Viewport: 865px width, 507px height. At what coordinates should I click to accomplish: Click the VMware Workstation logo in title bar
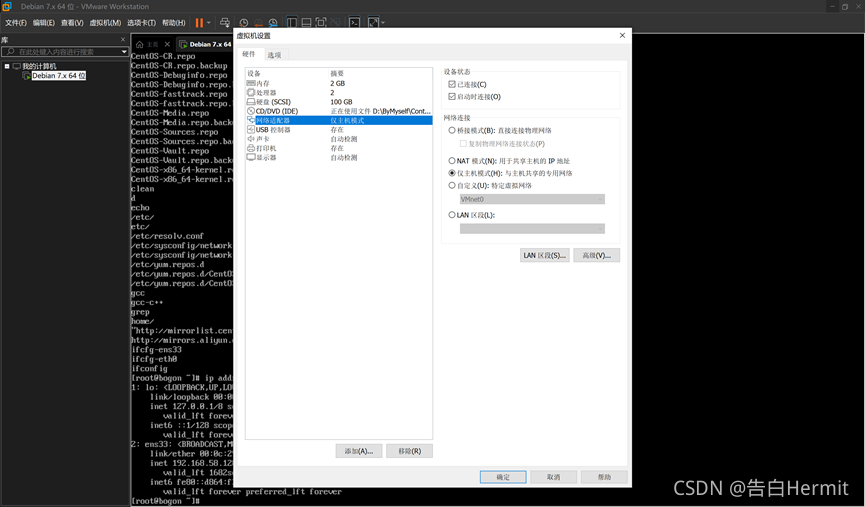[x=7, y=7]
